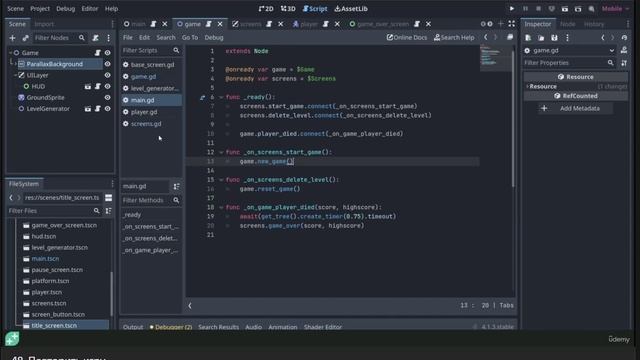
Task: Open the Output bottom panel
Action: (x=133, y=327)
